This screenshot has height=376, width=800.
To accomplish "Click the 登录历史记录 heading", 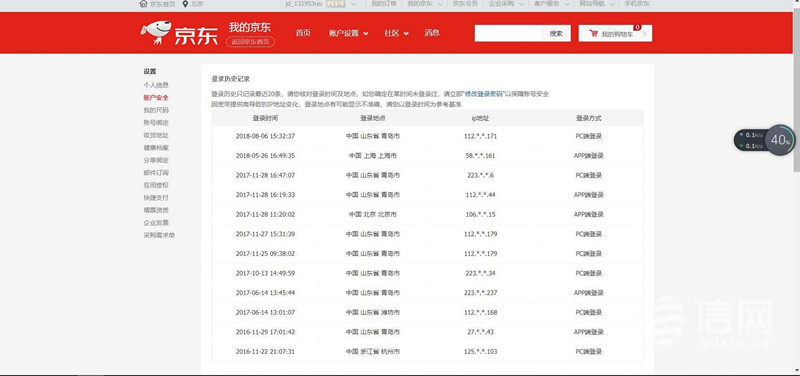I will pos(231,79).
